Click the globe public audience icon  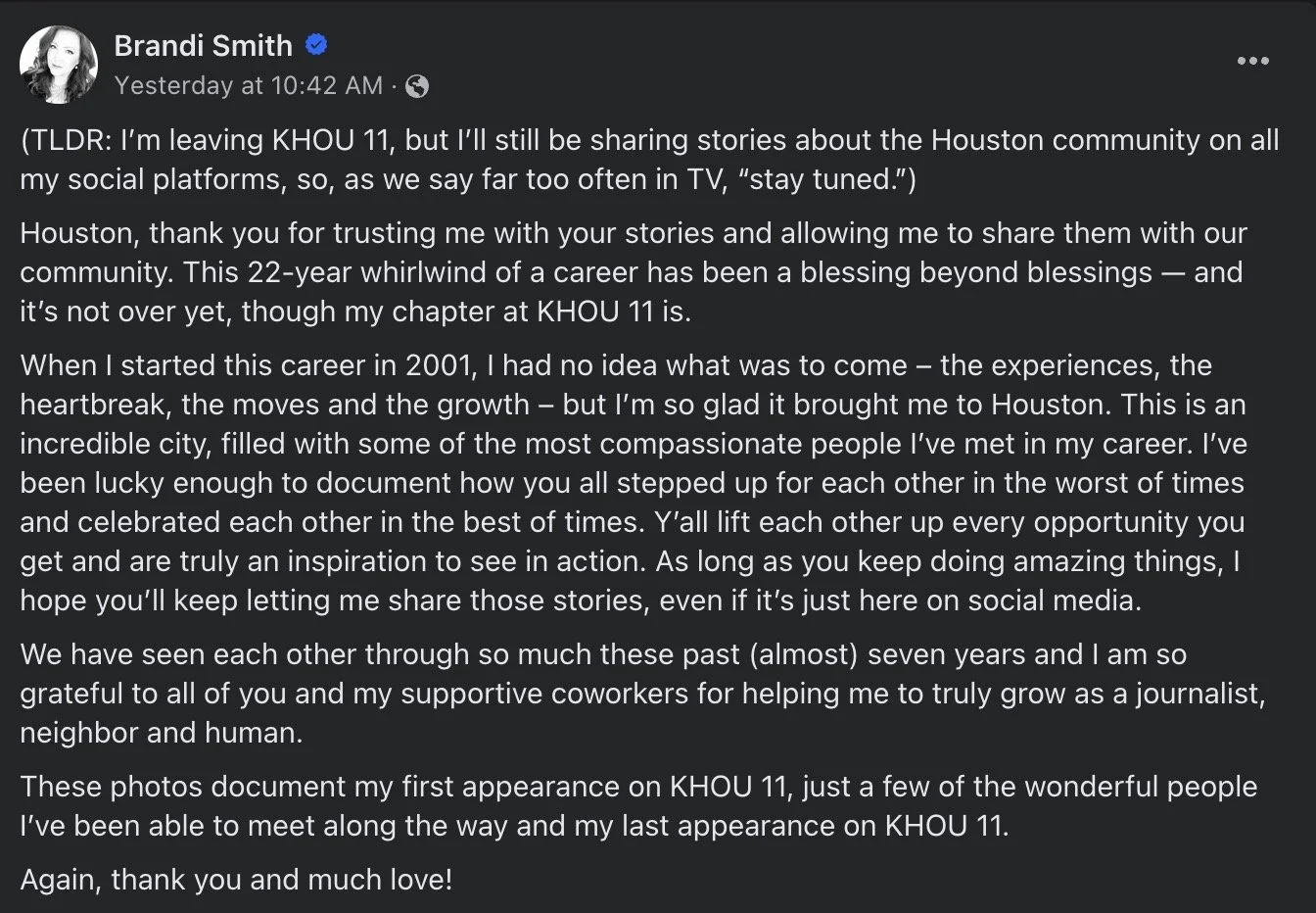tap(417, 86)
